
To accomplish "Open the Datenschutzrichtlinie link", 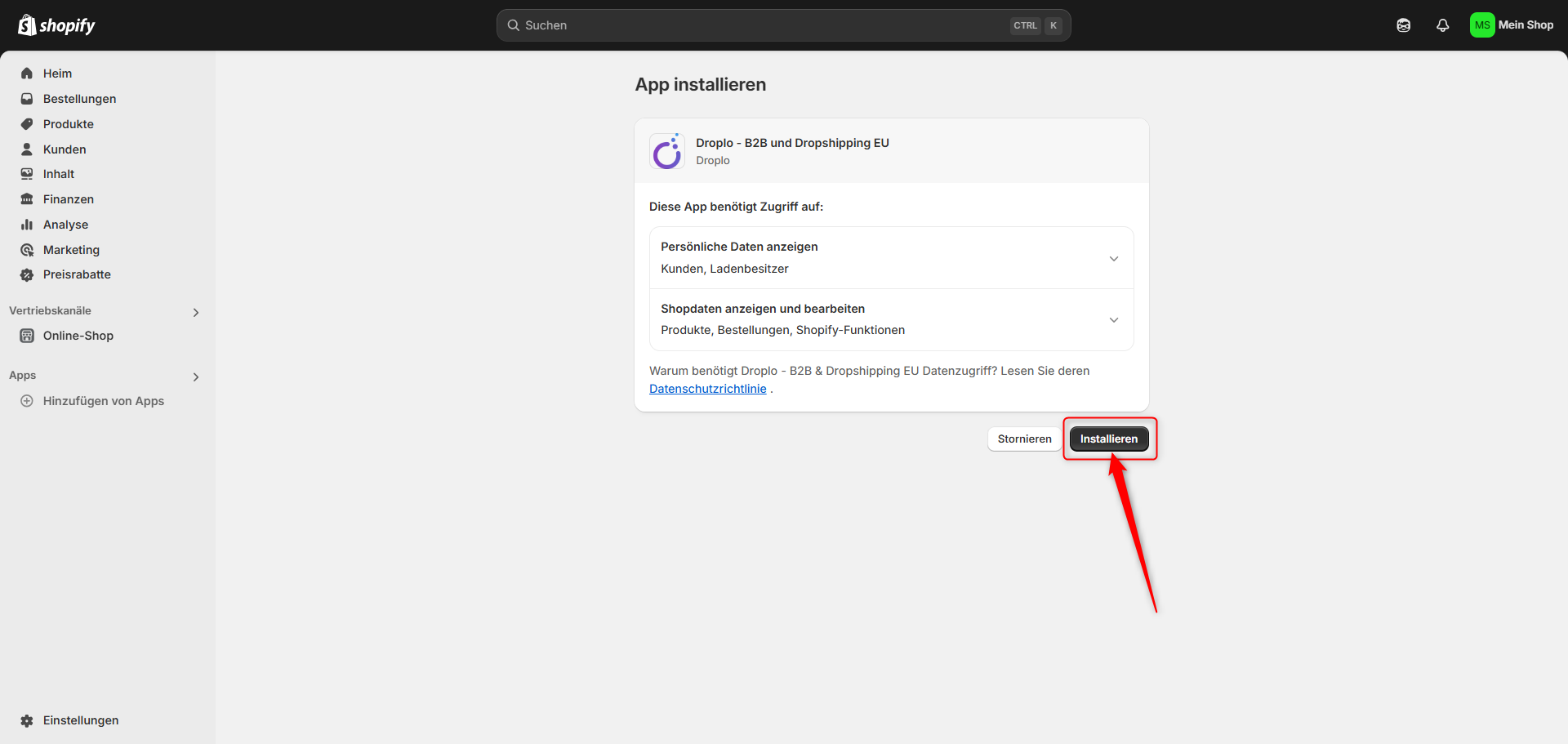I will (708, 389).
